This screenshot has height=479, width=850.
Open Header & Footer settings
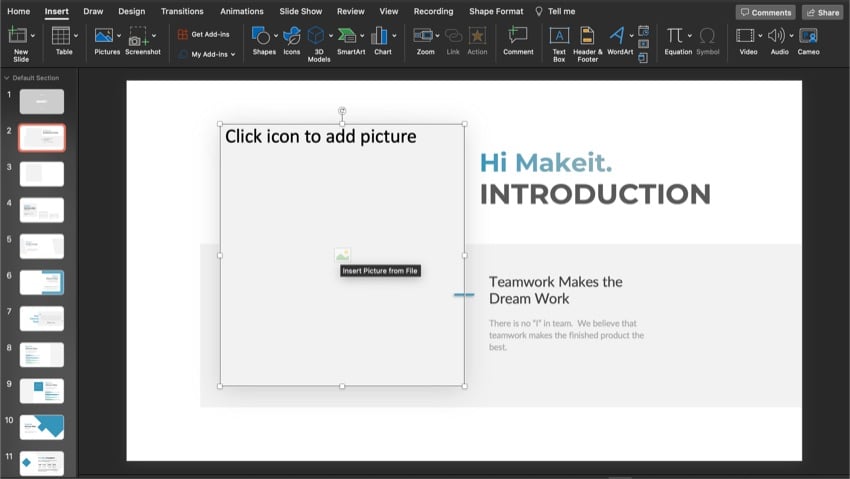coord(587,37)
